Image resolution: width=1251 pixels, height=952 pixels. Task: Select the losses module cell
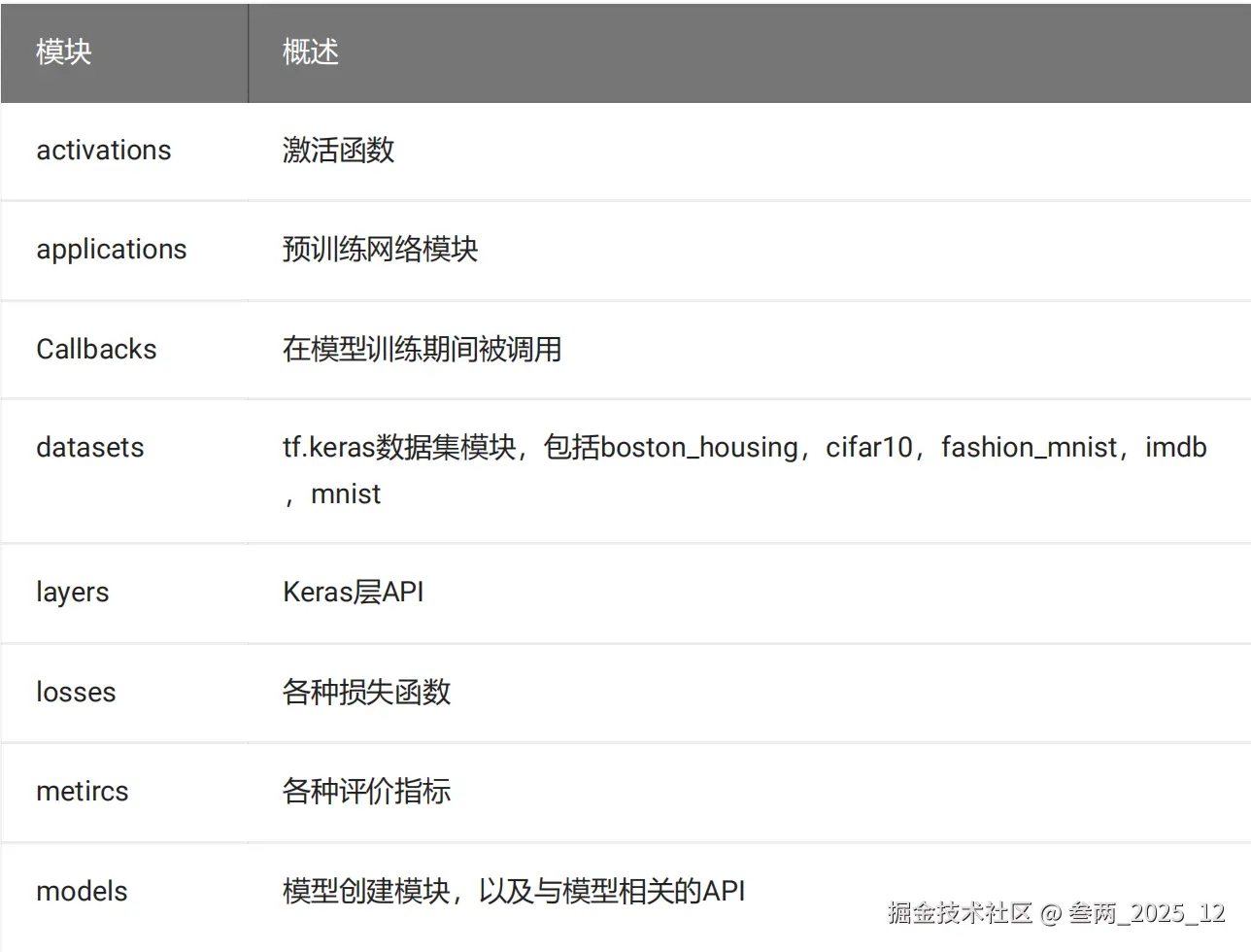(x=76, y=693)
